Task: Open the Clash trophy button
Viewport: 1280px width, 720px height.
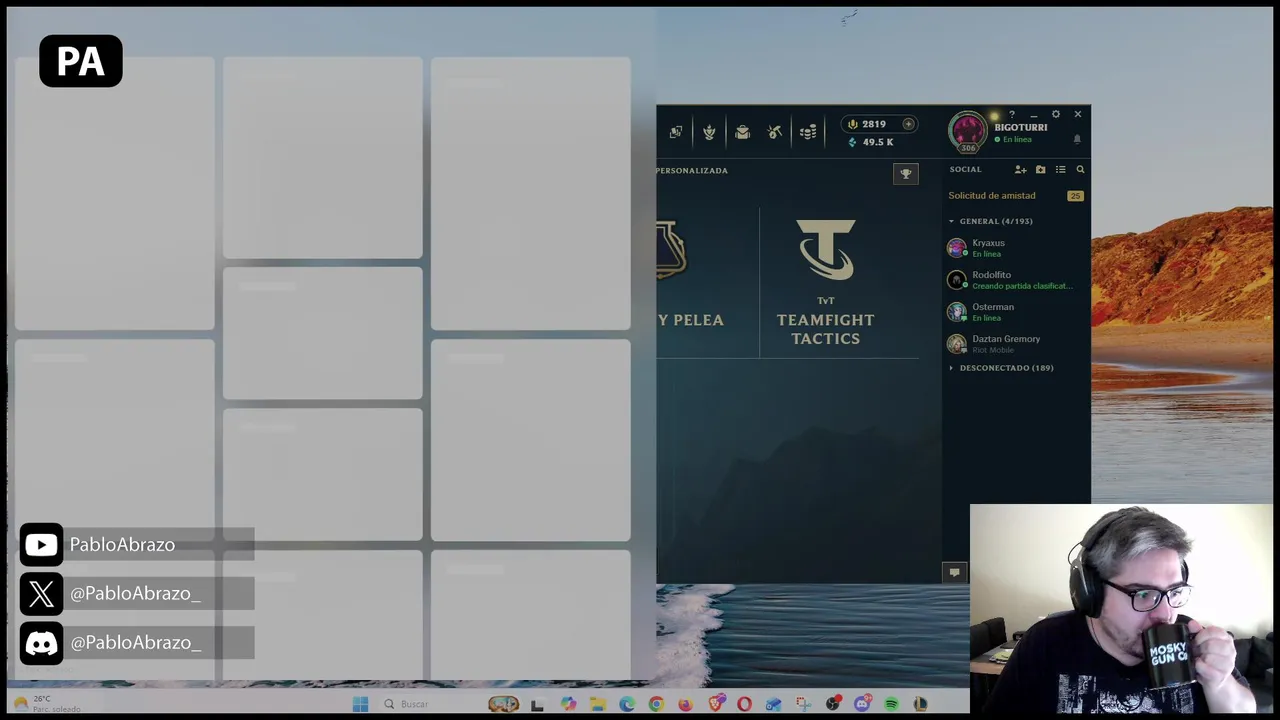Action: [905, 174]
